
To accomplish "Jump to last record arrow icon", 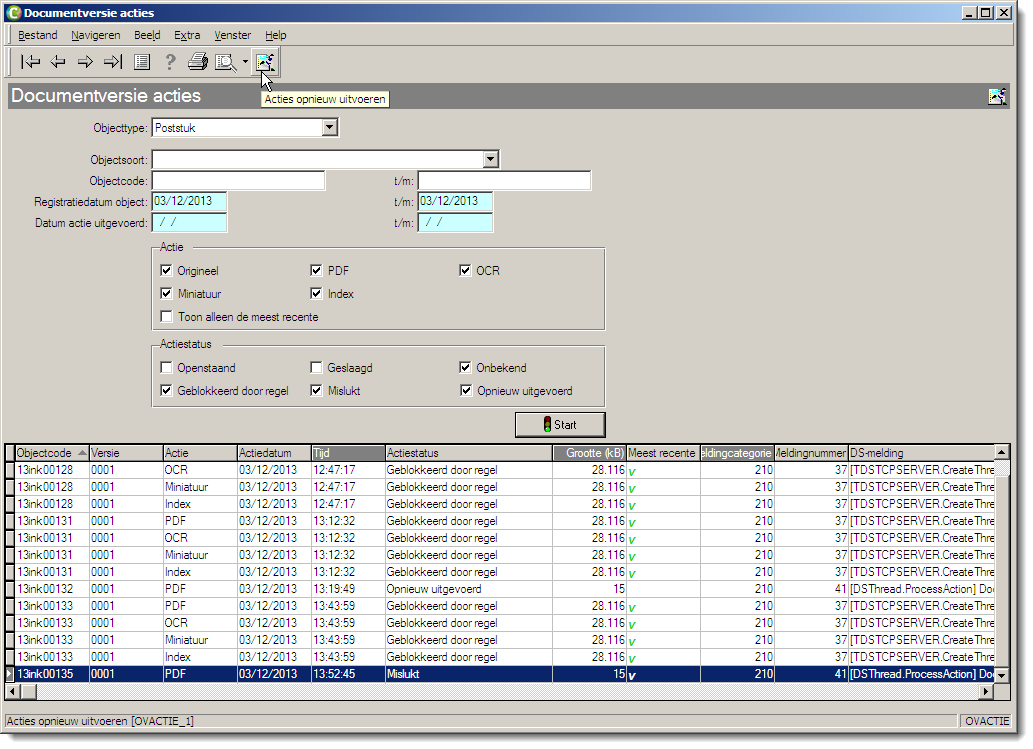I will tap(113, 62).
